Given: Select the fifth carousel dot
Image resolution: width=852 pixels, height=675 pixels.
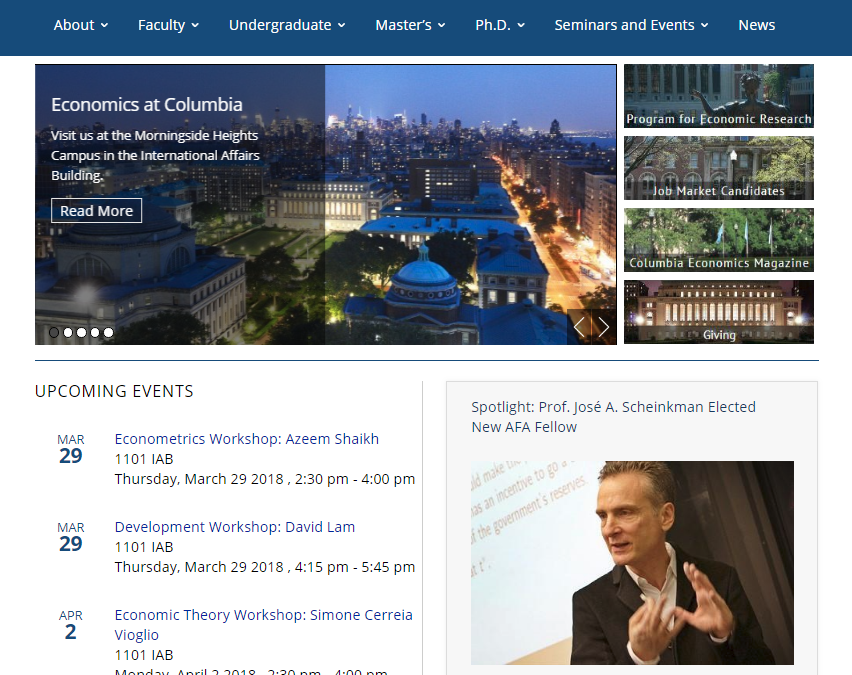Looking at the screenshot, I should coord(108,332).
